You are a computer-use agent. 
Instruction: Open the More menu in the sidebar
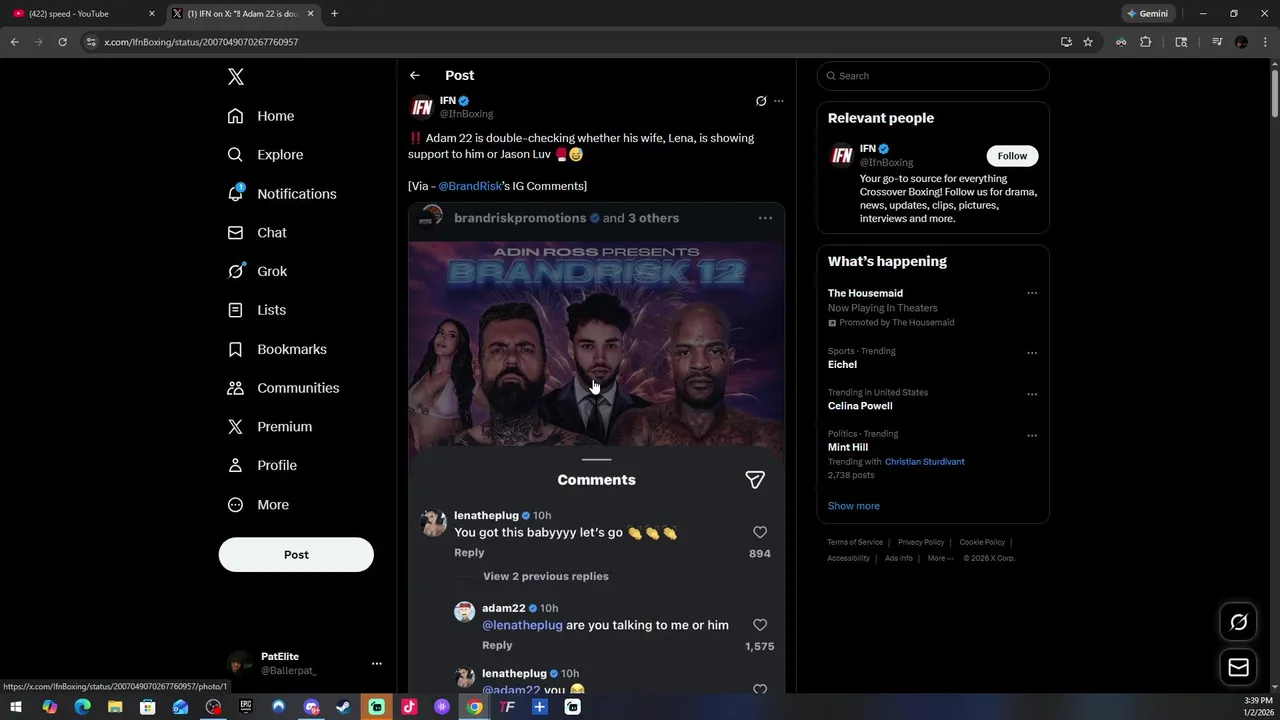pos(258,505)
